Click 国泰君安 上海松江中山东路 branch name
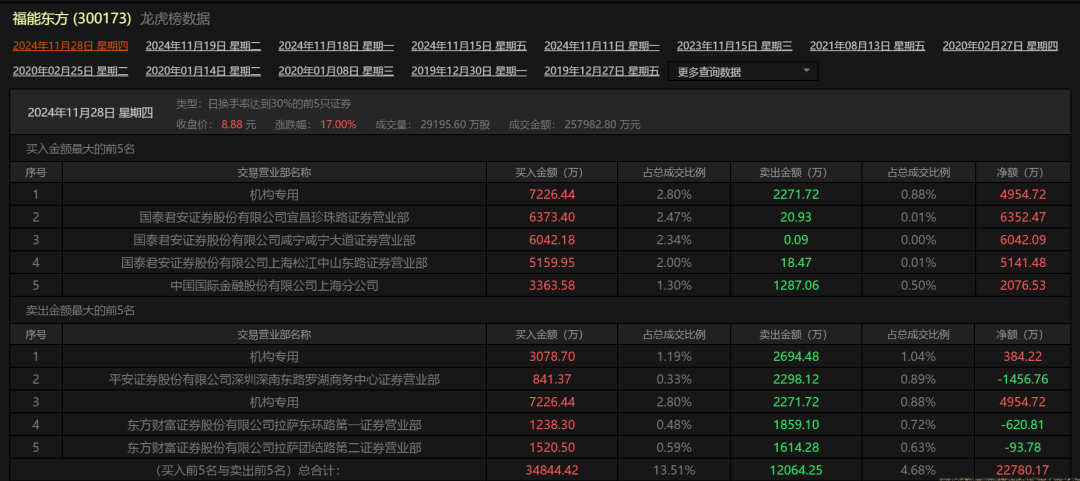This screenshot has width=1080, height=481. [274, 263]
